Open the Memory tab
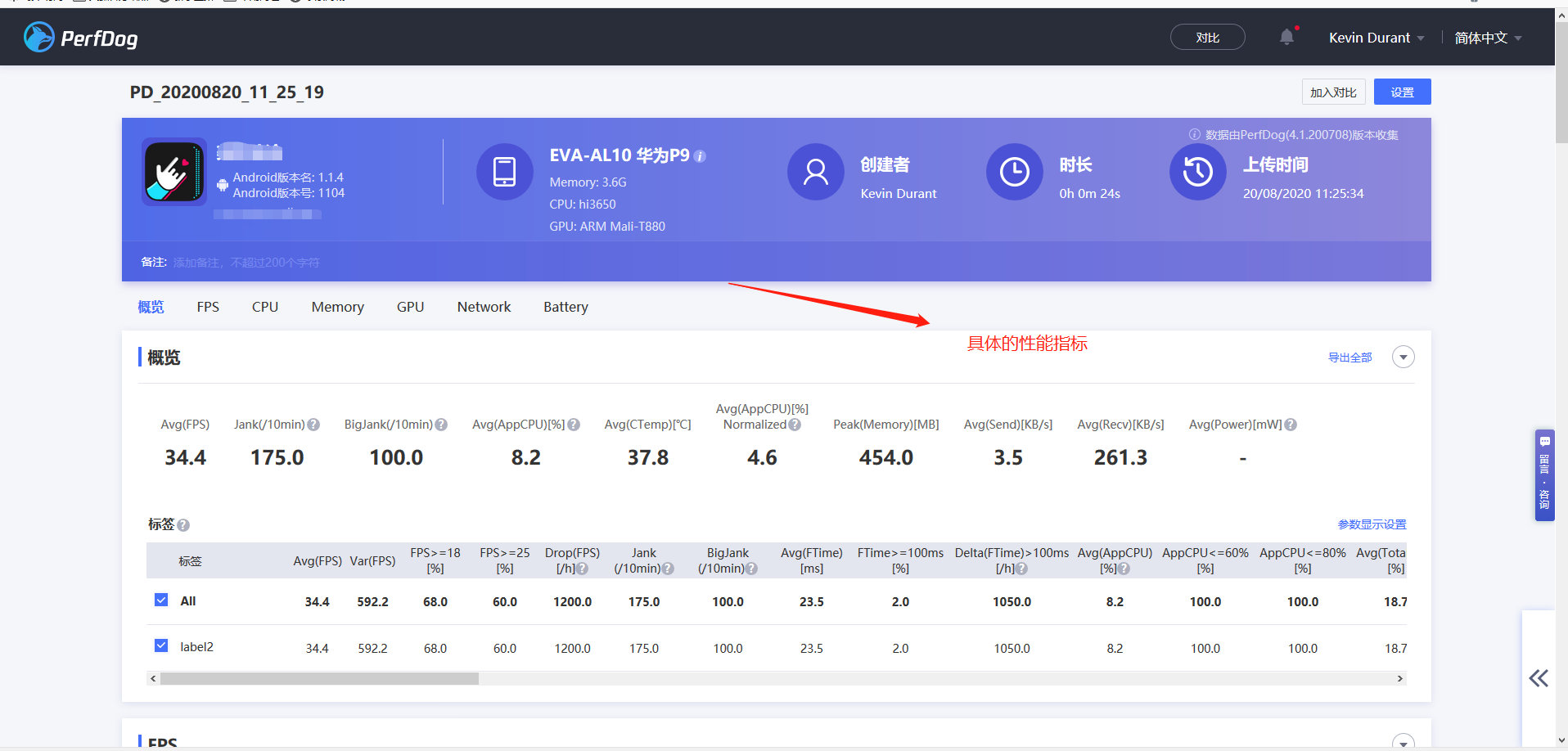This screenshot has height=751, width=1568. tap(338, 307)
